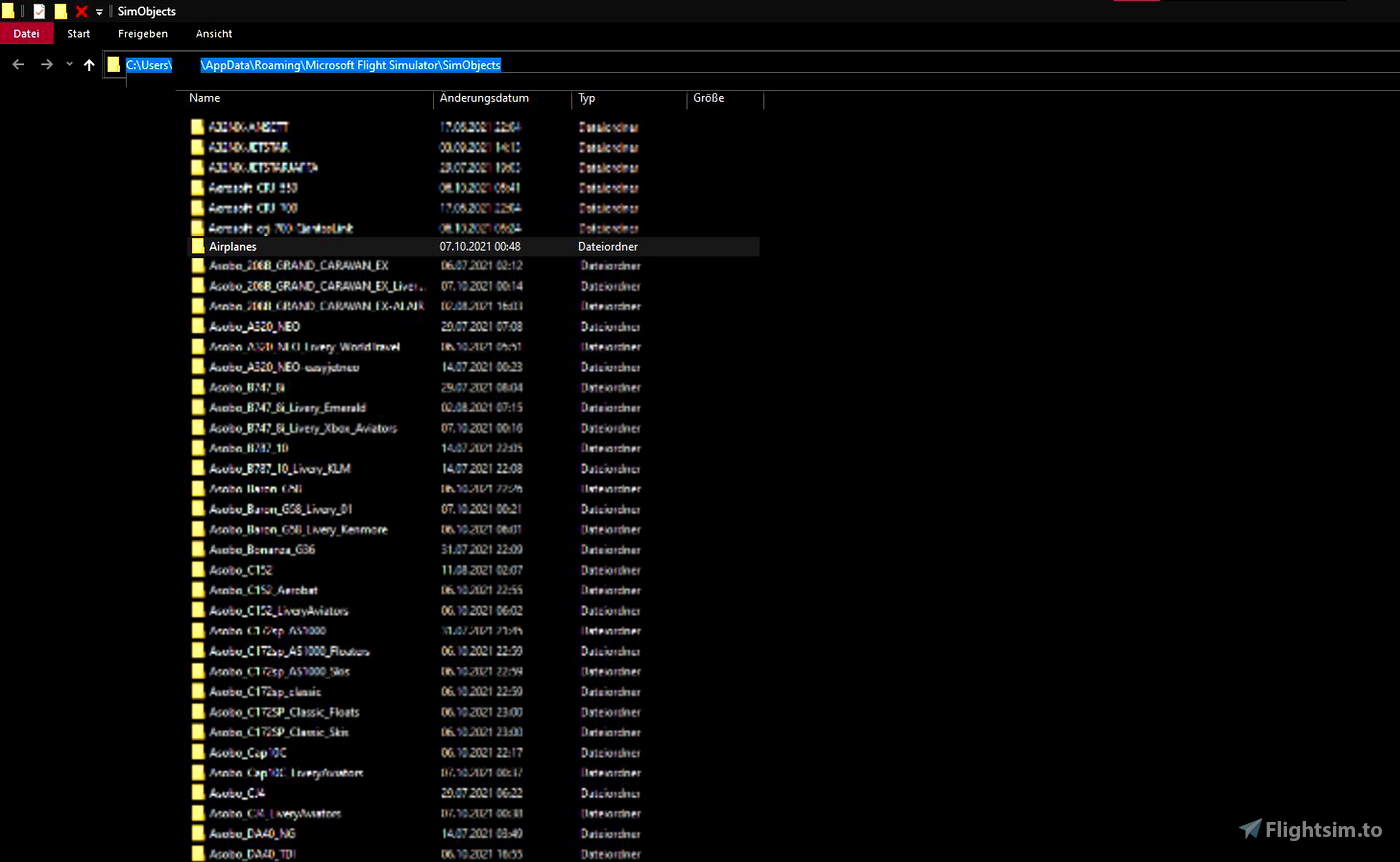Click folder icon for Asobo_CJ4
The width and height of the screenshot is (1400, 862).
[198, 793]
